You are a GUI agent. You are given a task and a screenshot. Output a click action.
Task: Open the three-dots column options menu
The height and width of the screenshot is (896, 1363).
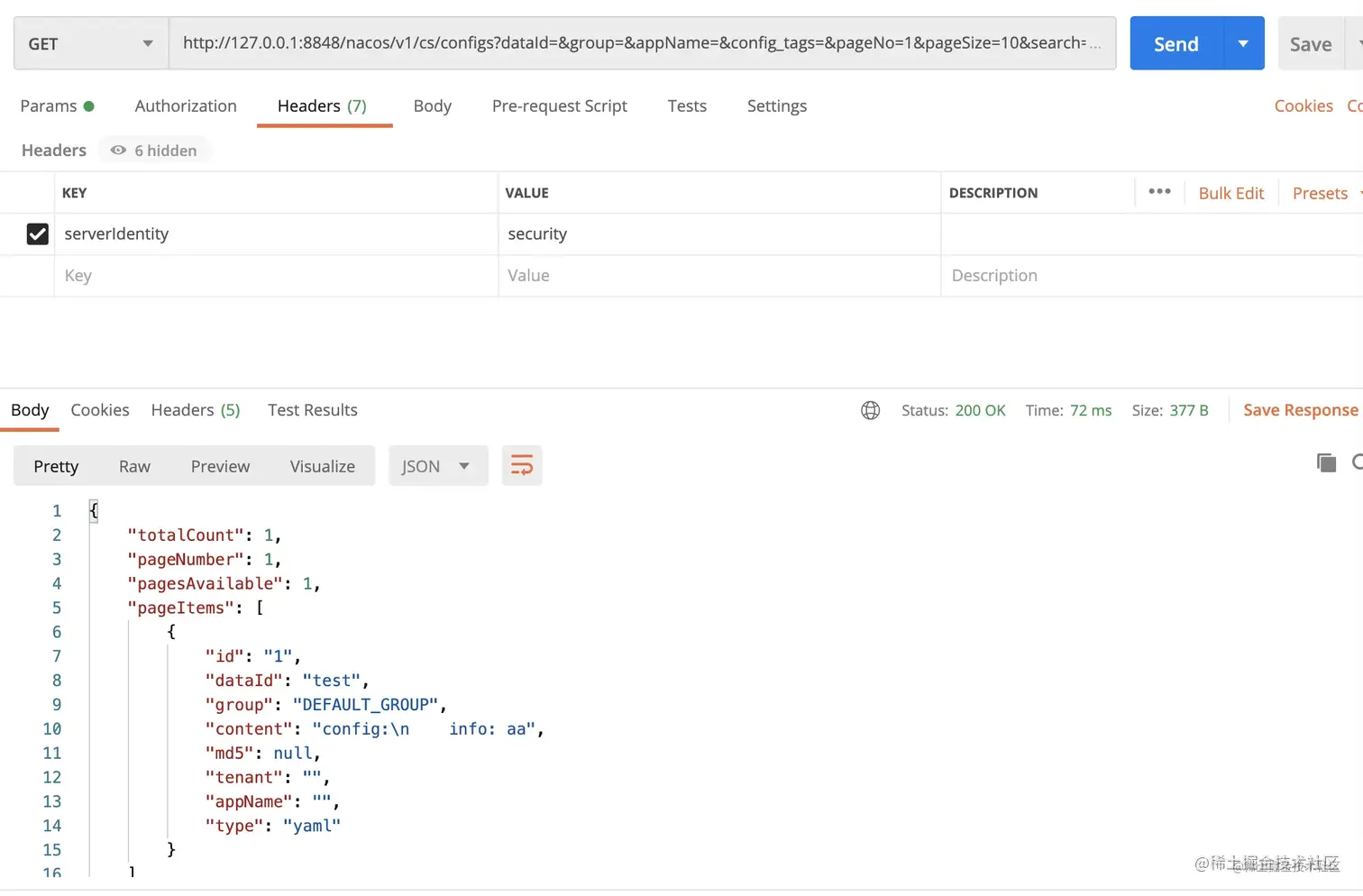coord(1159,192)
